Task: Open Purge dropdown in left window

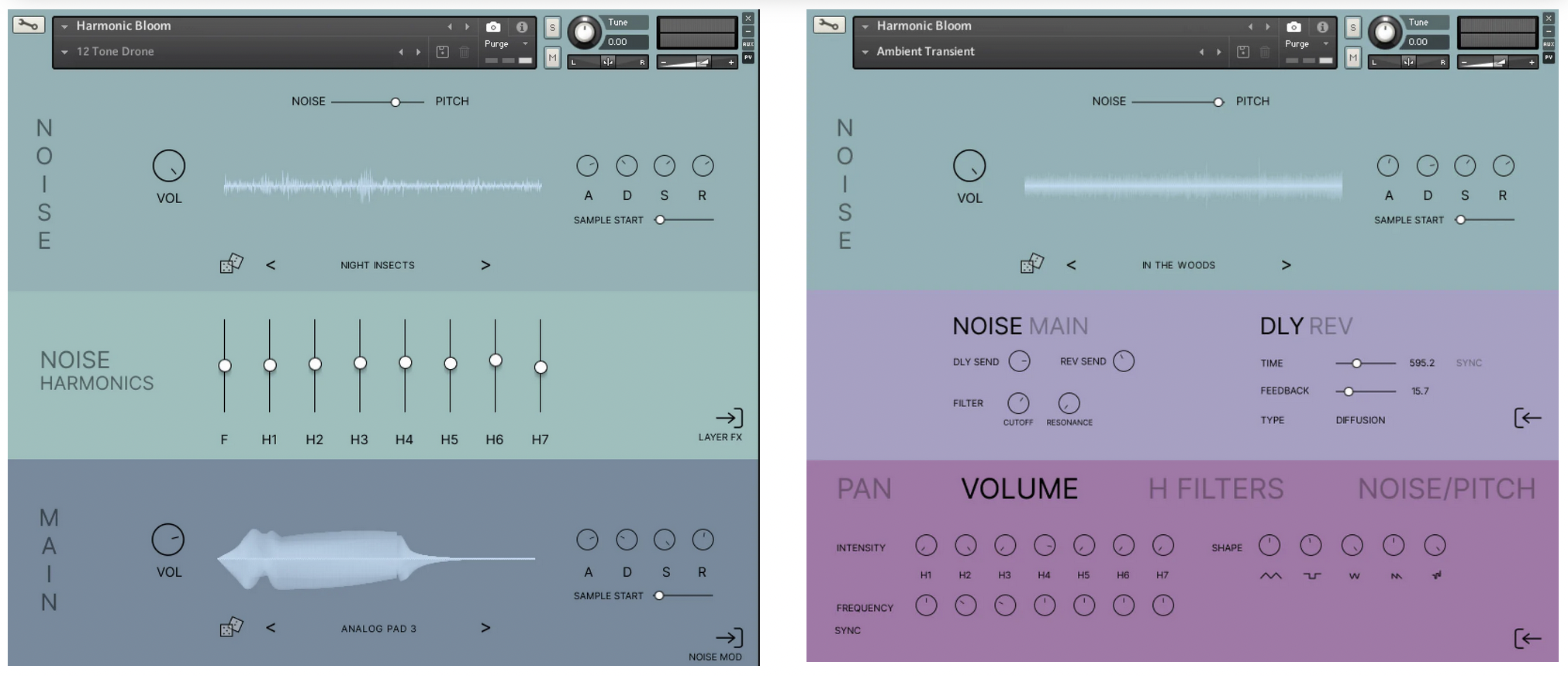Action: 525,44
